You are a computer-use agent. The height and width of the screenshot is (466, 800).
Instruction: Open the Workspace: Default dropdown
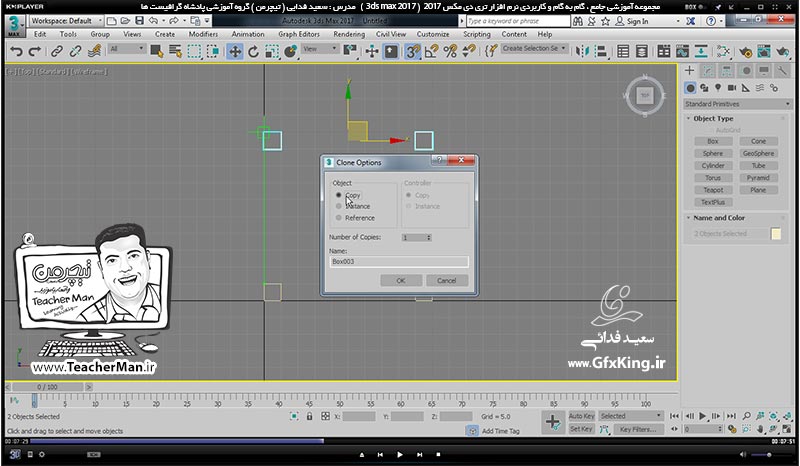coord(66,21)
